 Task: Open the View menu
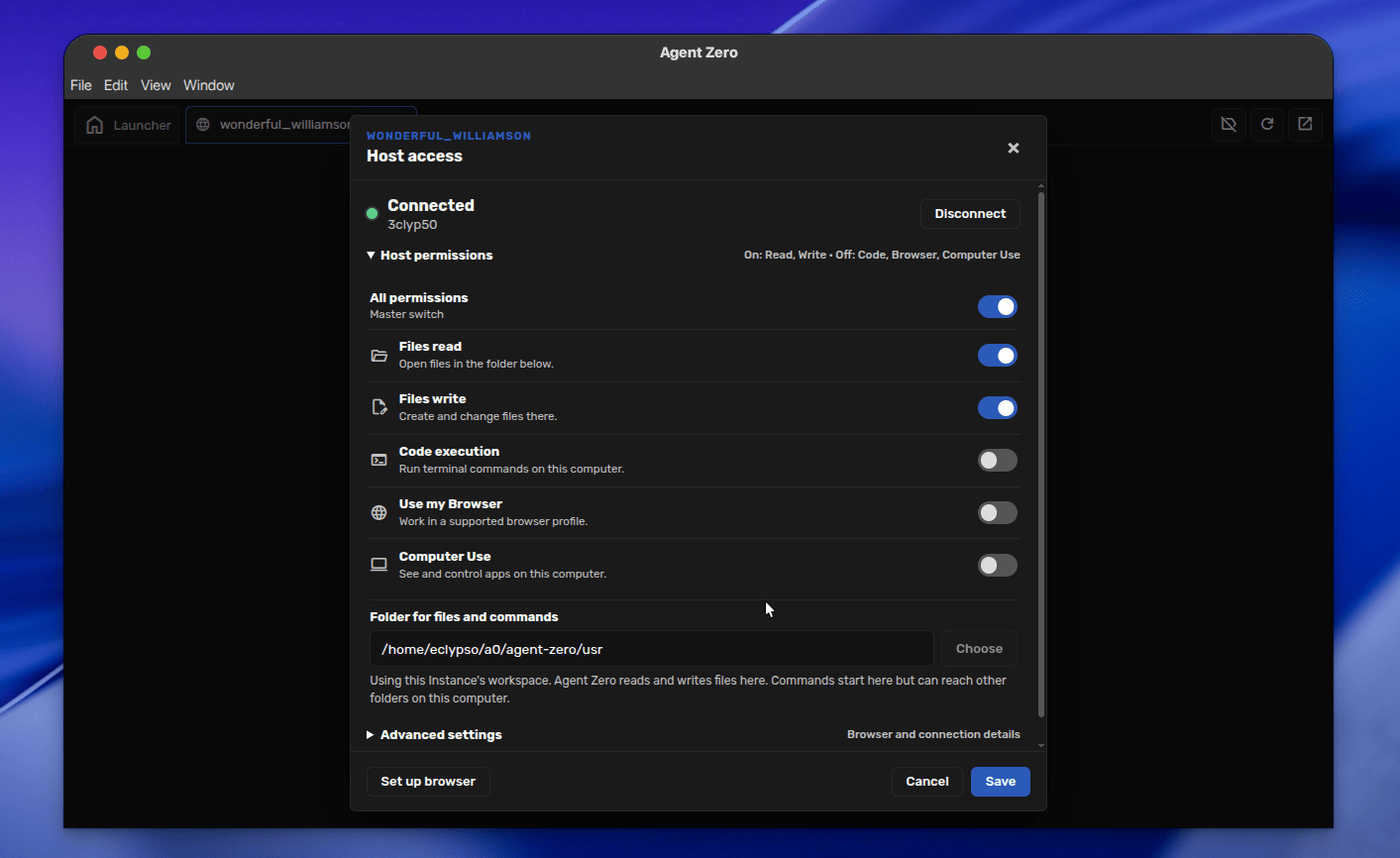click(x=156, y=85)
